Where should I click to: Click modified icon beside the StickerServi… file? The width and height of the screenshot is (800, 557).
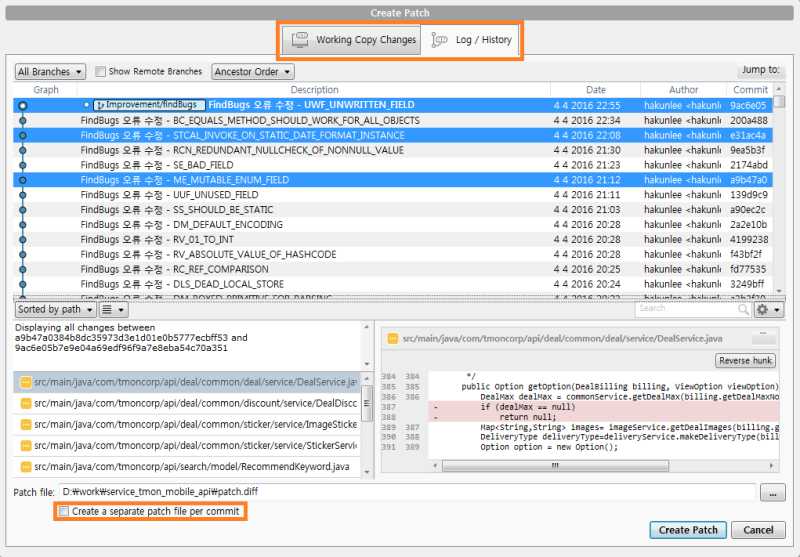point(26,446)
